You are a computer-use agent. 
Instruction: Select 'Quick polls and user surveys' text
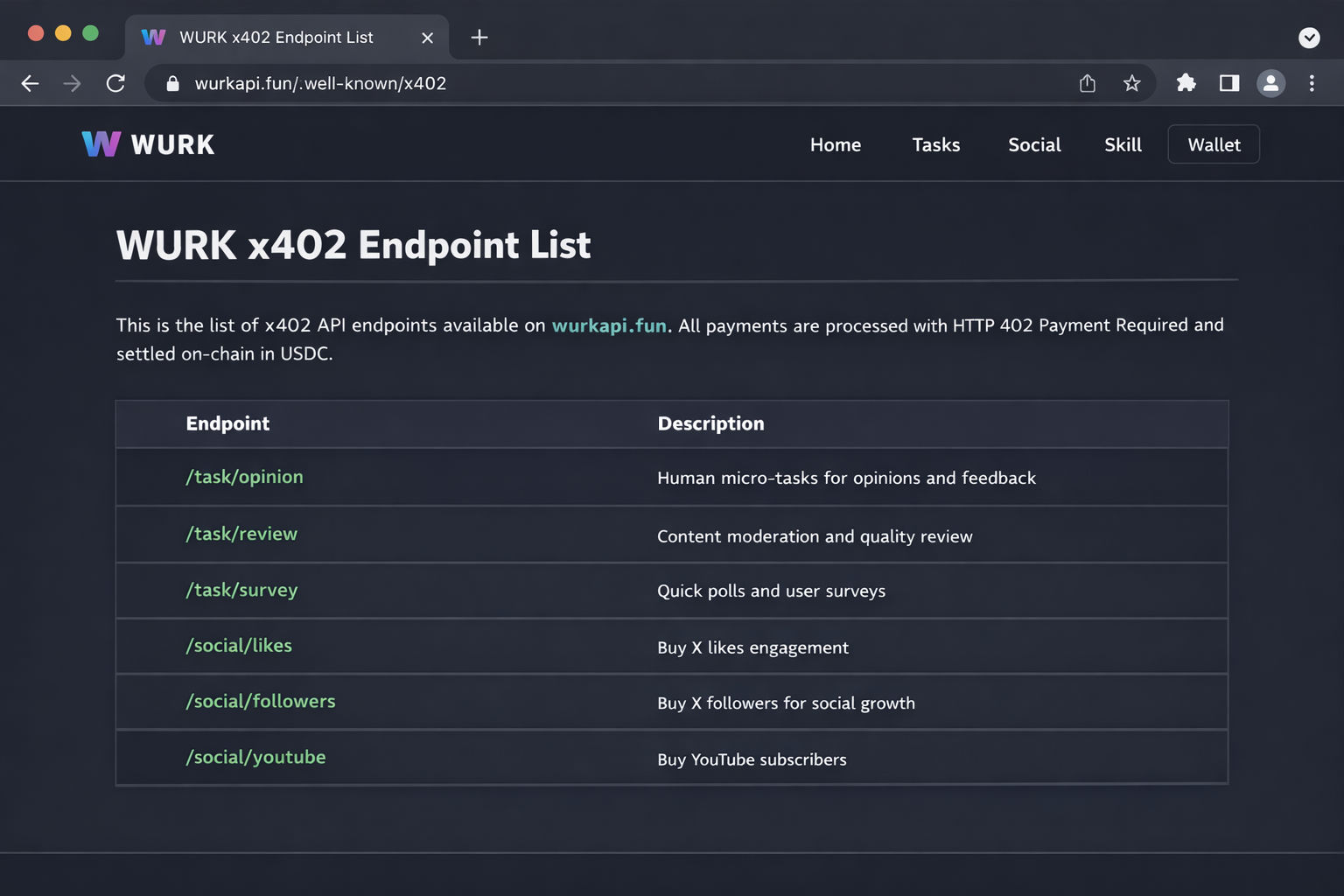click(x=771, y=591)
